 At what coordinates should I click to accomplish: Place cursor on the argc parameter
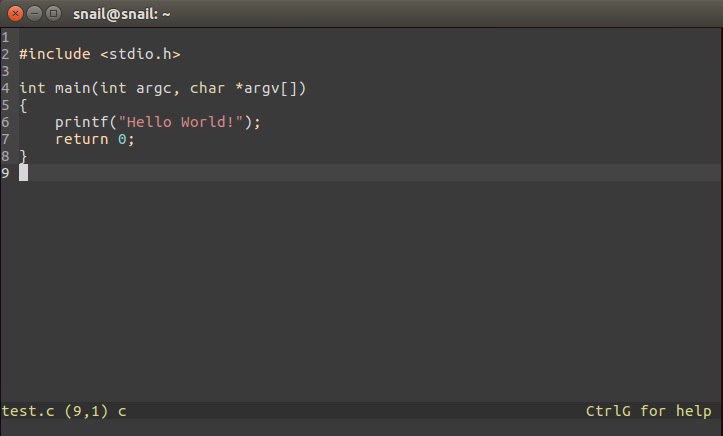pyautogui.click(x=154, y=88)
